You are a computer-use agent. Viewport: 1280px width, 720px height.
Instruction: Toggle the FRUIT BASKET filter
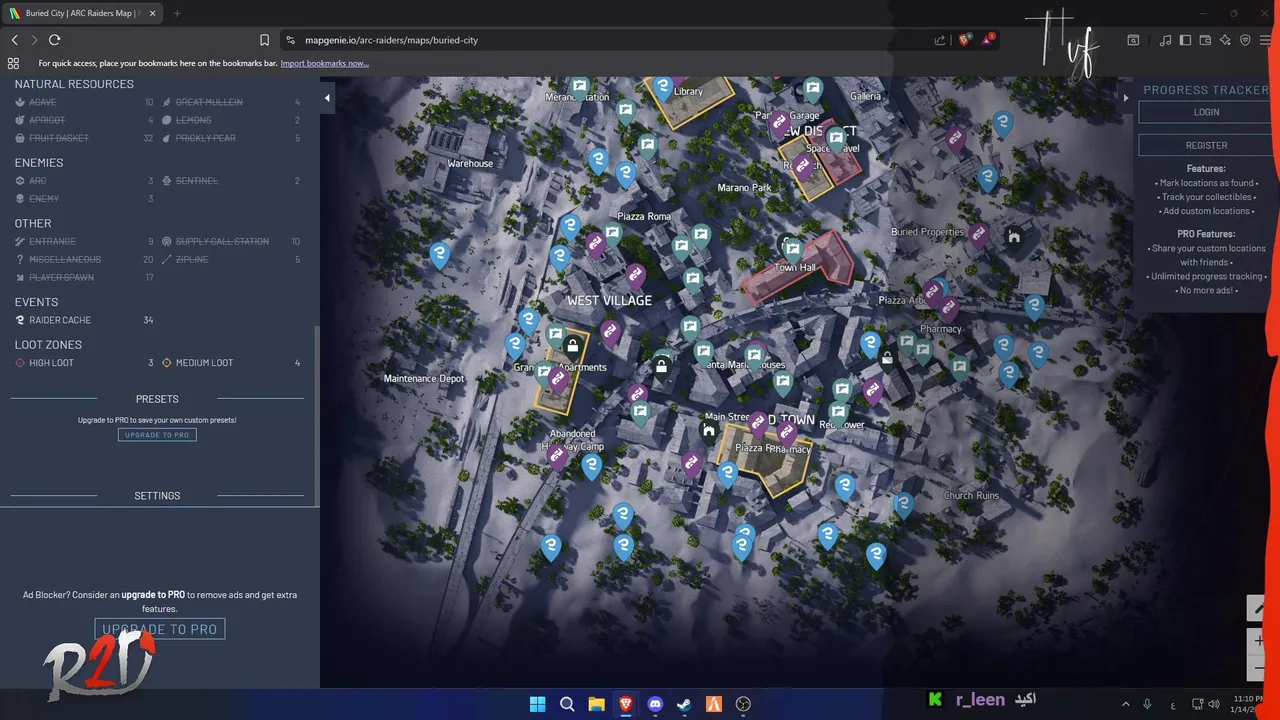coord(84,138)
